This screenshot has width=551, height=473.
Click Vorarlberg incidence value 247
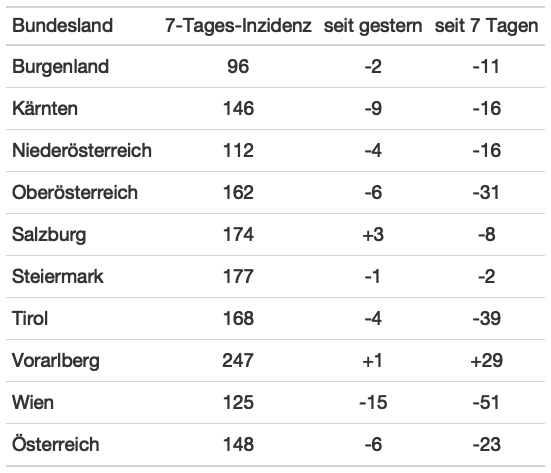pos(238,361)
